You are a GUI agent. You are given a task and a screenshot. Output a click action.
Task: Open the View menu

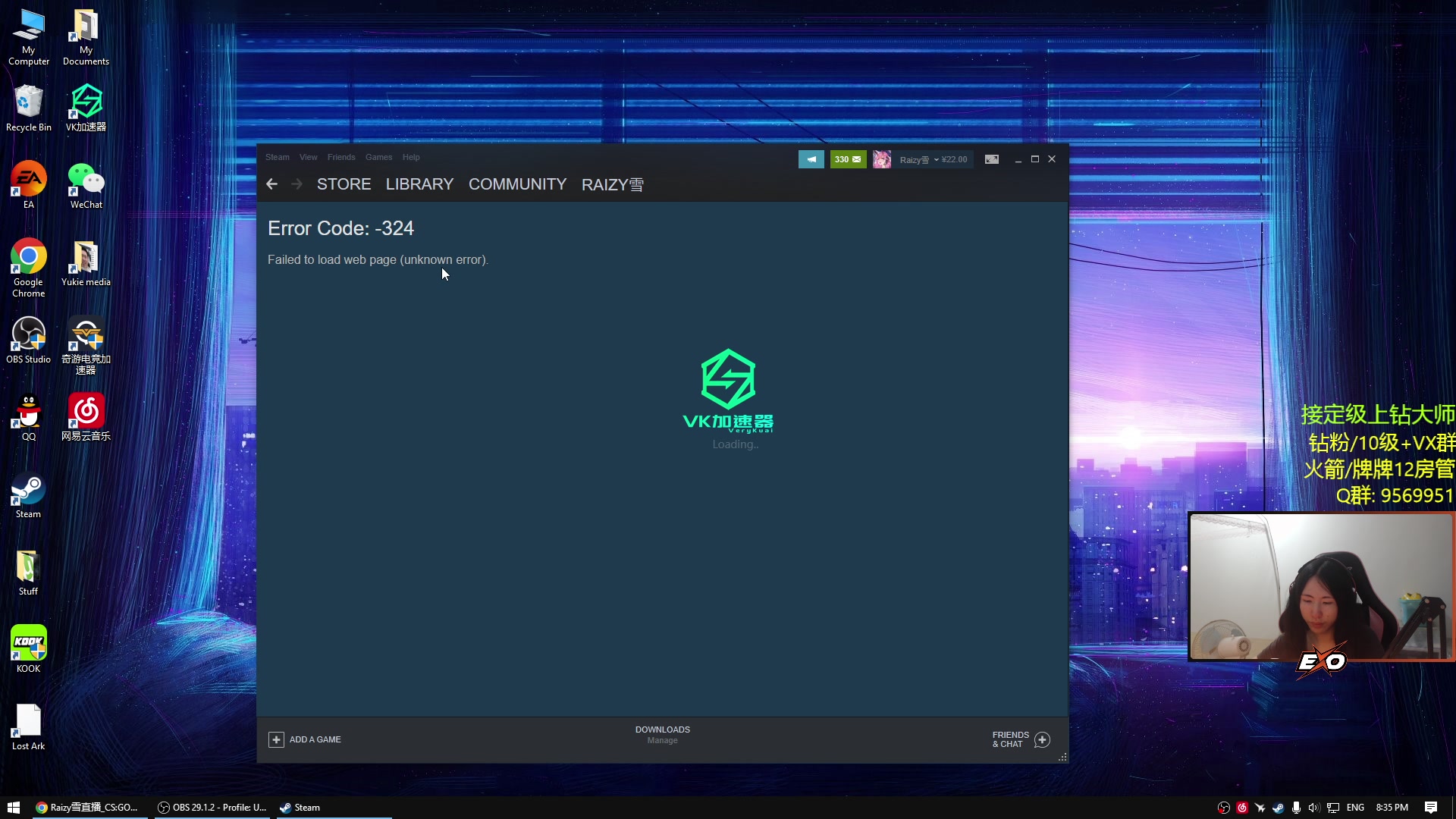click(308, 157)
